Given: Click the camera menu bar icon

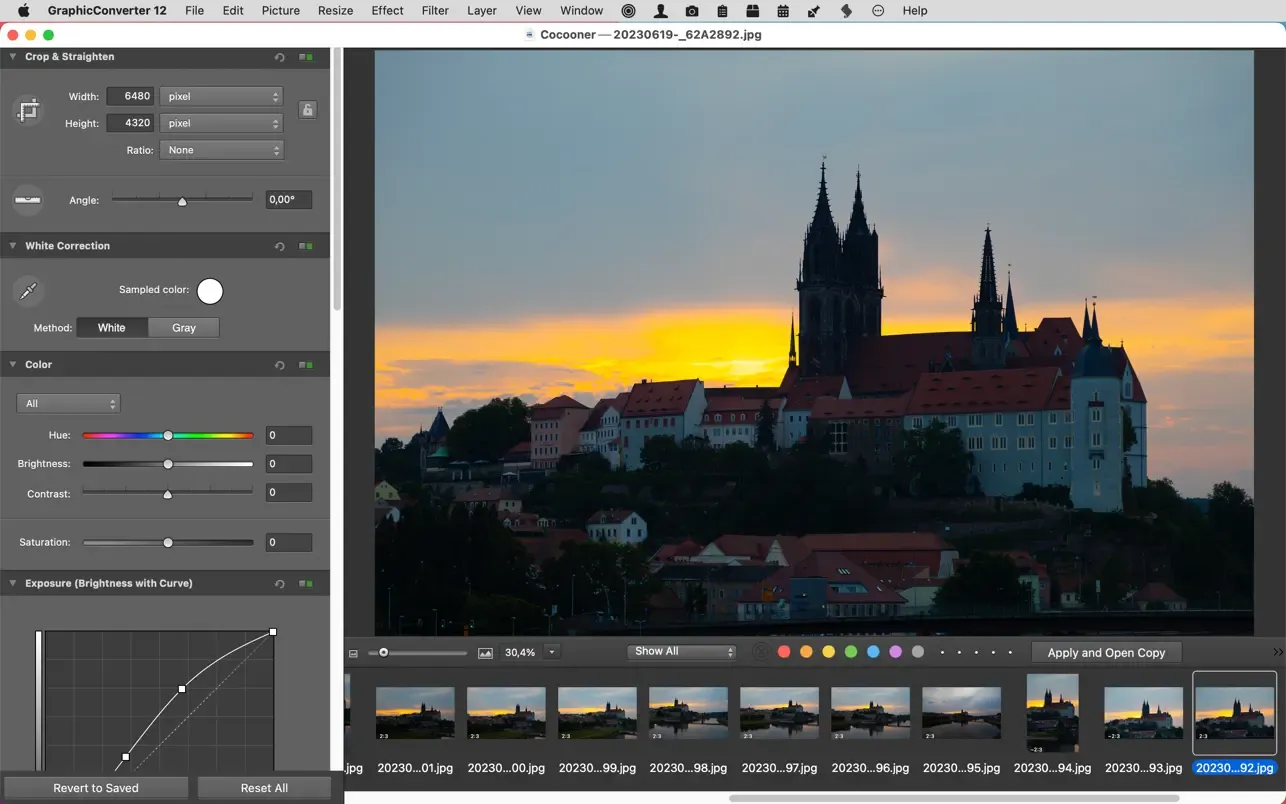Looking at the screenshot, I should pyautogui.click(x=691, y=11).
